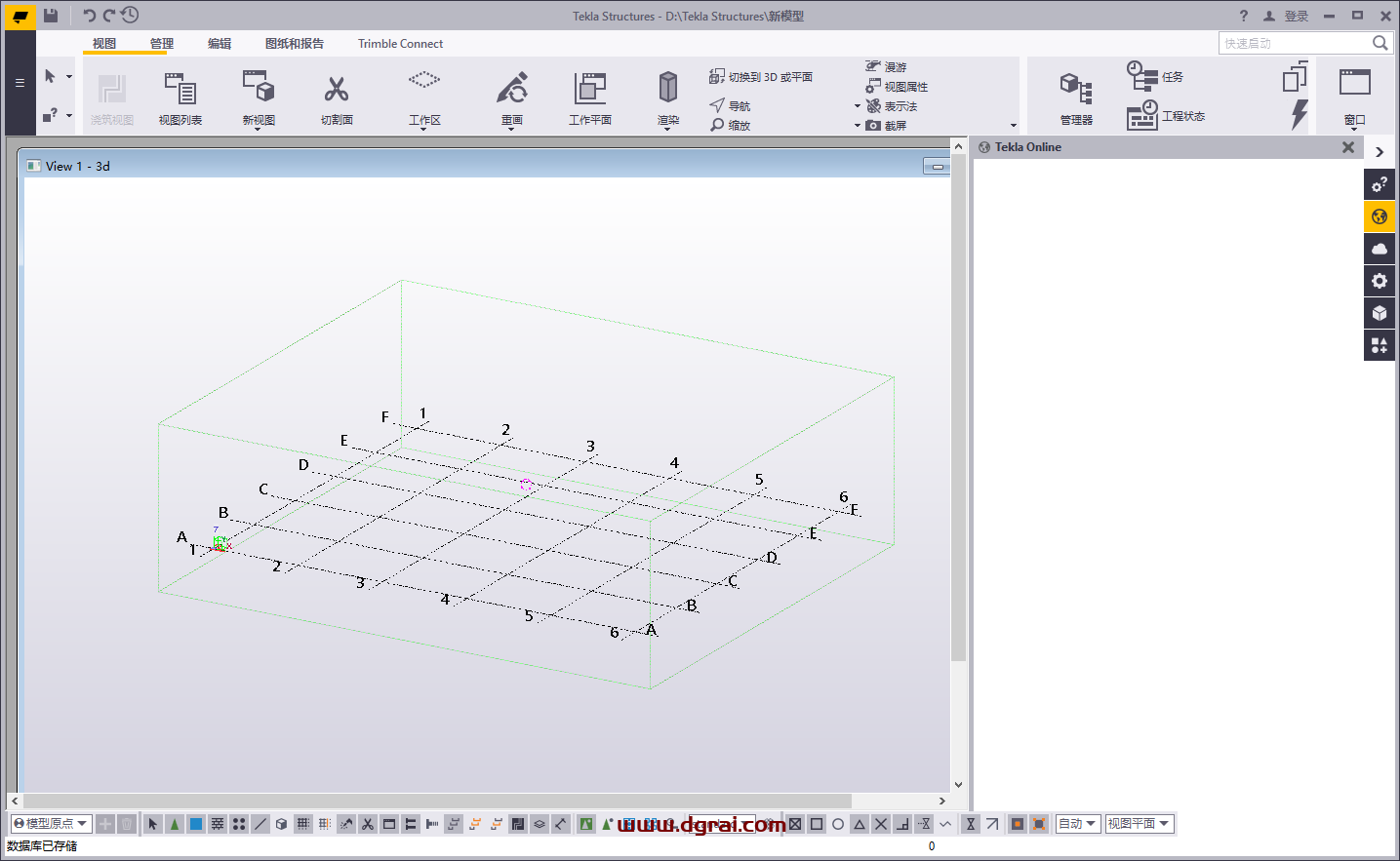Screen dimensions: 1400x861
Task: Minimize the View 1 - 3d window
Action: coord(937,167)
